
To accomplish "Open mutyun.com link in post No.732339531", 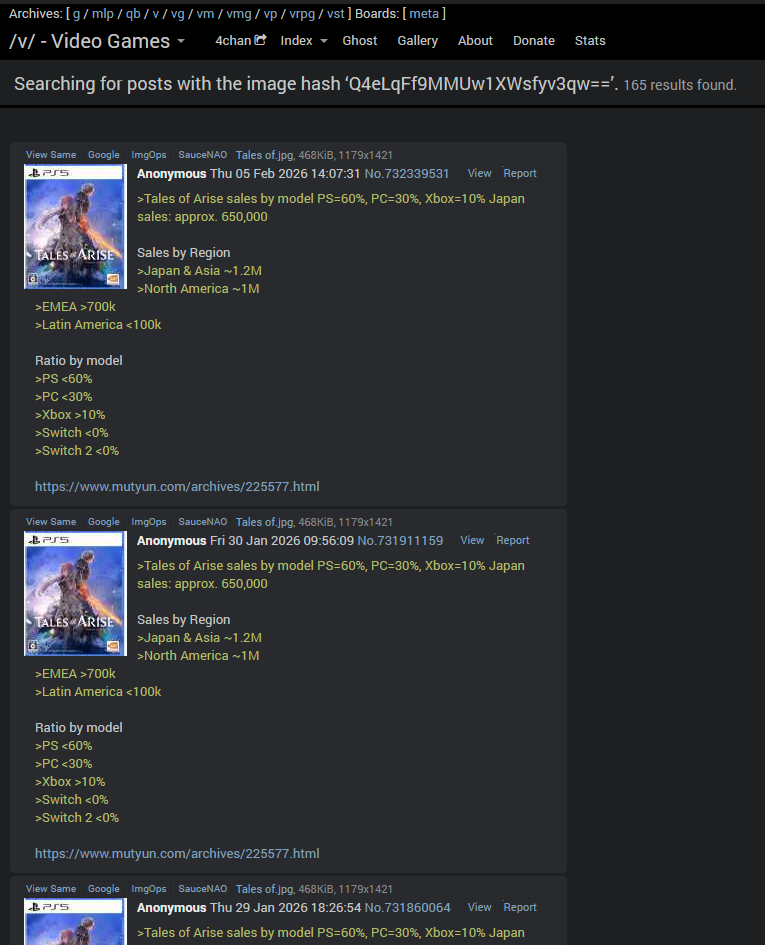I will [177, 486].
